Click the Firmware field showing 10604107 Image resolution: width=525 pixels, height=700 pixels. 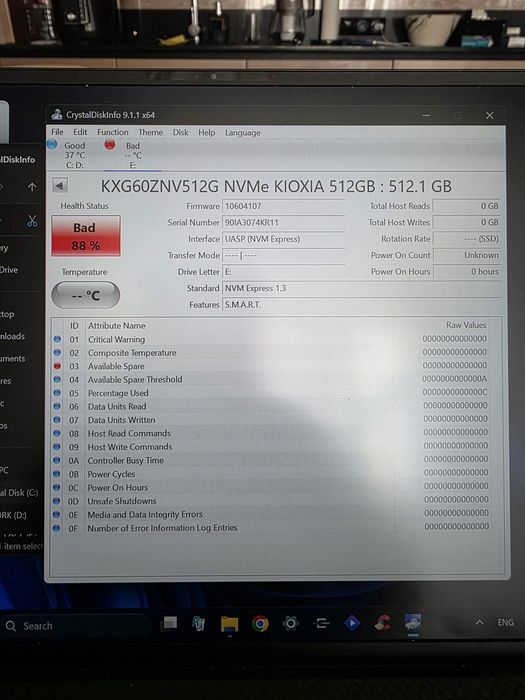(x=283, y=206)
